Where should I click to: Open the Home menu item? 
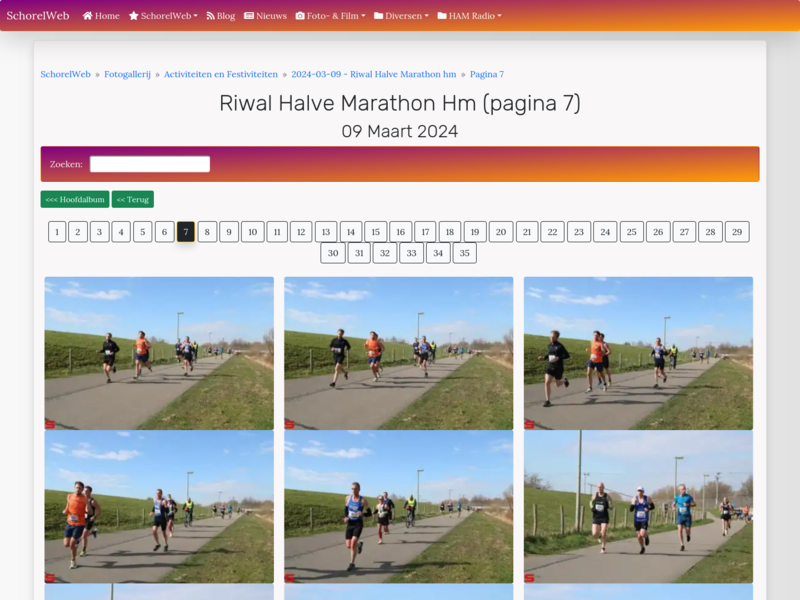click(x=101, y=16)
